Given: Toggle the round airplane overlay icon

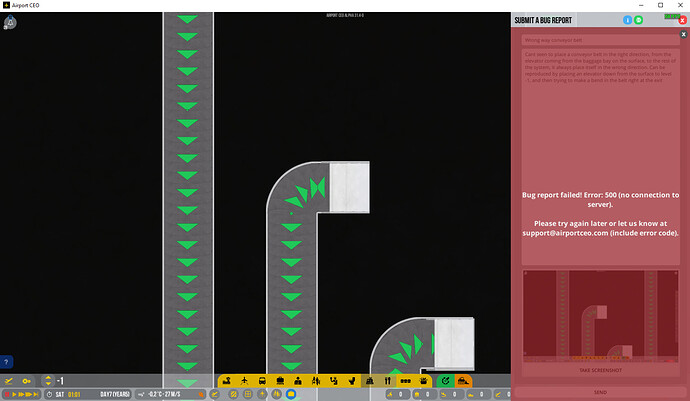Looking at the screenshot, I should [x=262, y=394].
